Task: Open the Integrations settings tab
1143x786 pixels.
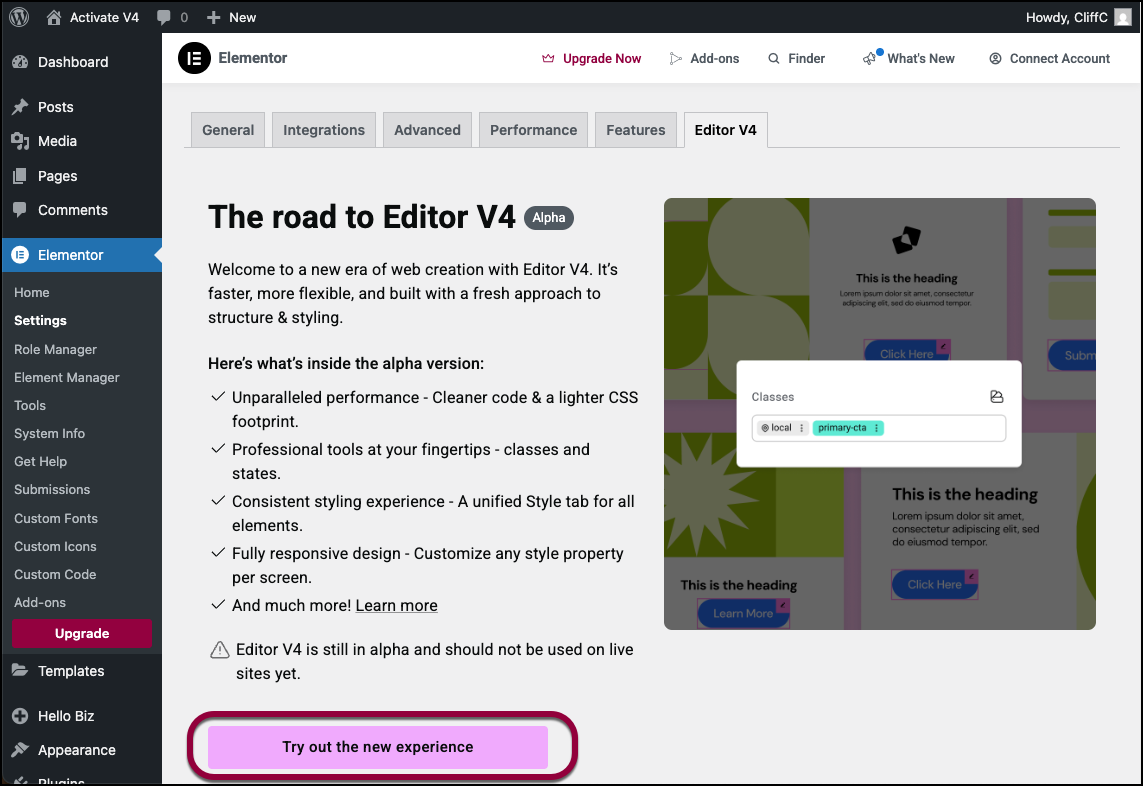Action: [x=323, y=129]
